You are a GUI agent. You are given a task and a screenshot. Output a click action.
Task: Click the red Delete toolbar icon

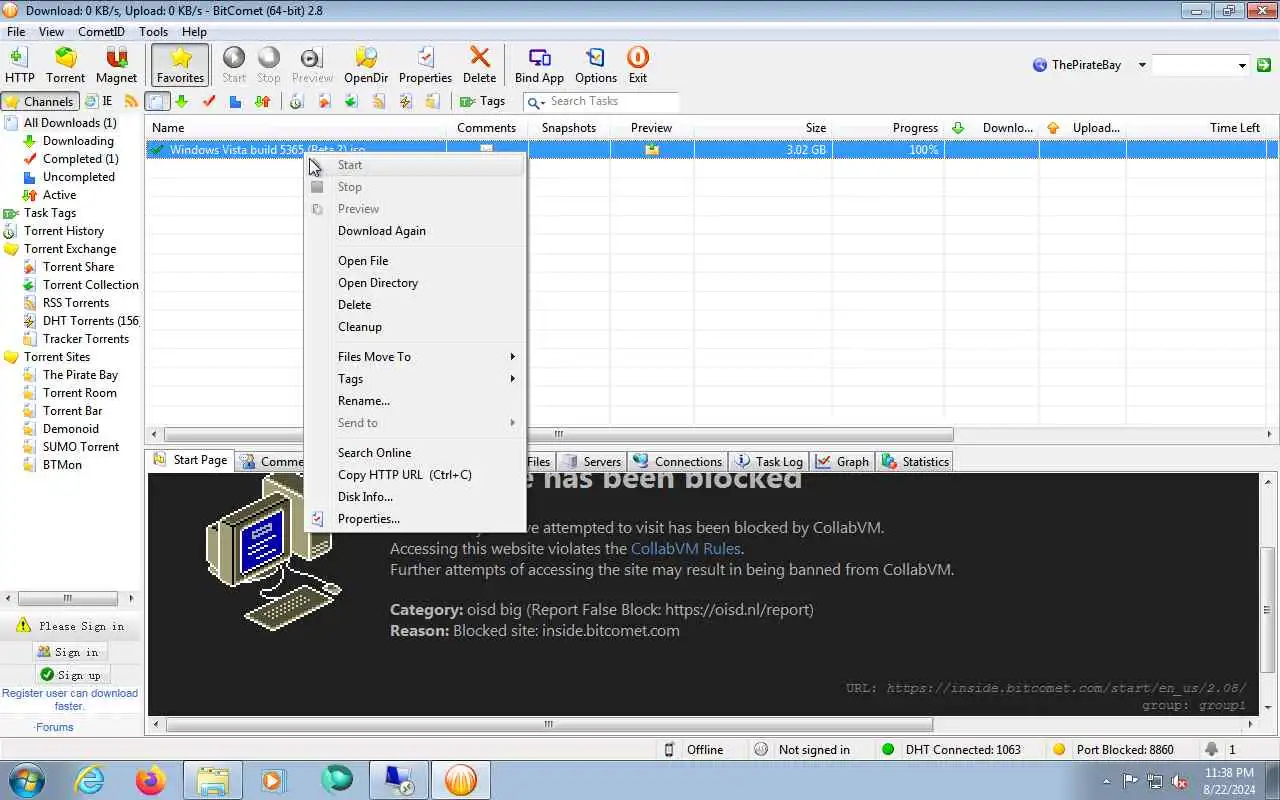479,65
